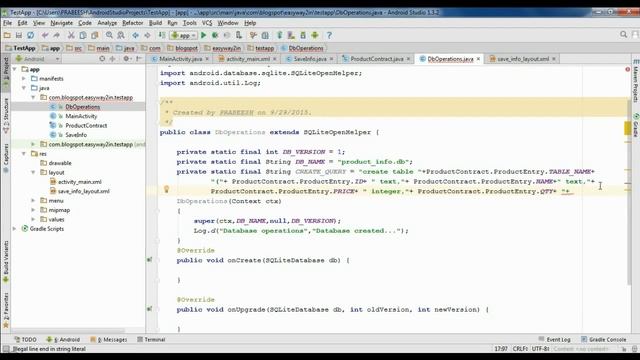Image resolution: width=640 pixels, height=360 pixels.
Task: Open the File menu
Action: coord(8,23)
